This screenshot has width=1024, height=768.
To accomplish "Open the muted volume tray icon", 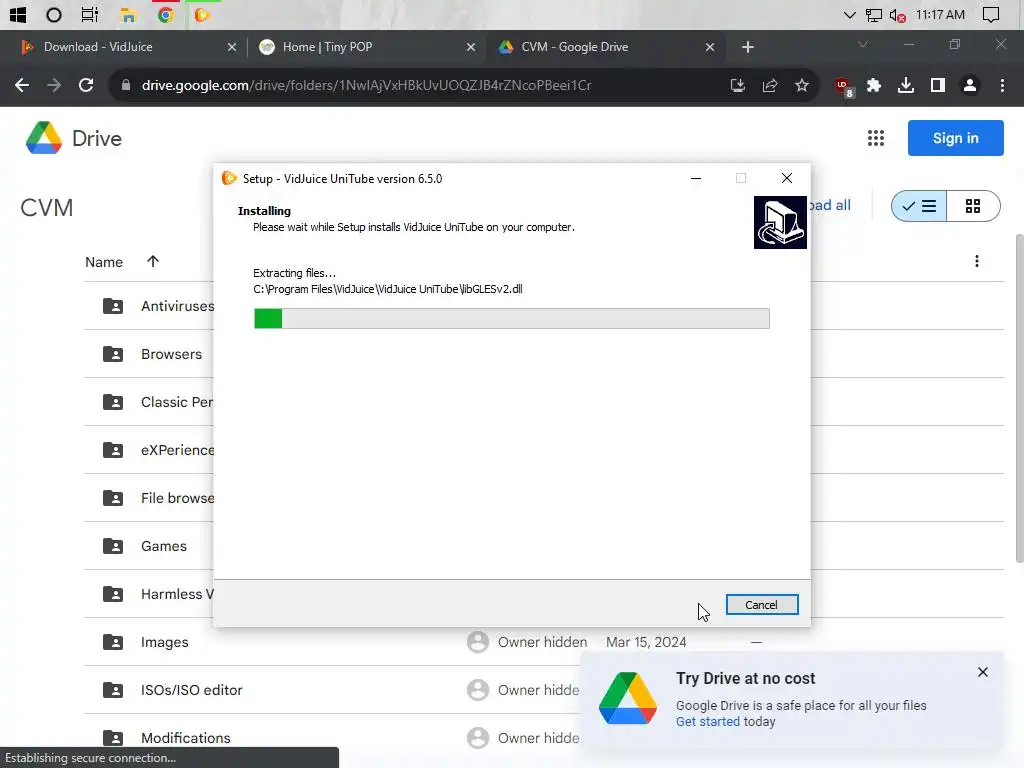I will 897,15.
